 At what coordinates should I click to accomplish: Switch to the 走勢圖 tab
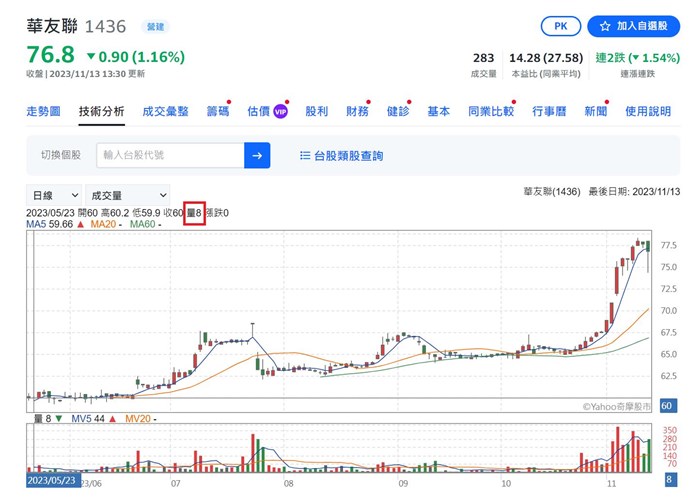44,112
